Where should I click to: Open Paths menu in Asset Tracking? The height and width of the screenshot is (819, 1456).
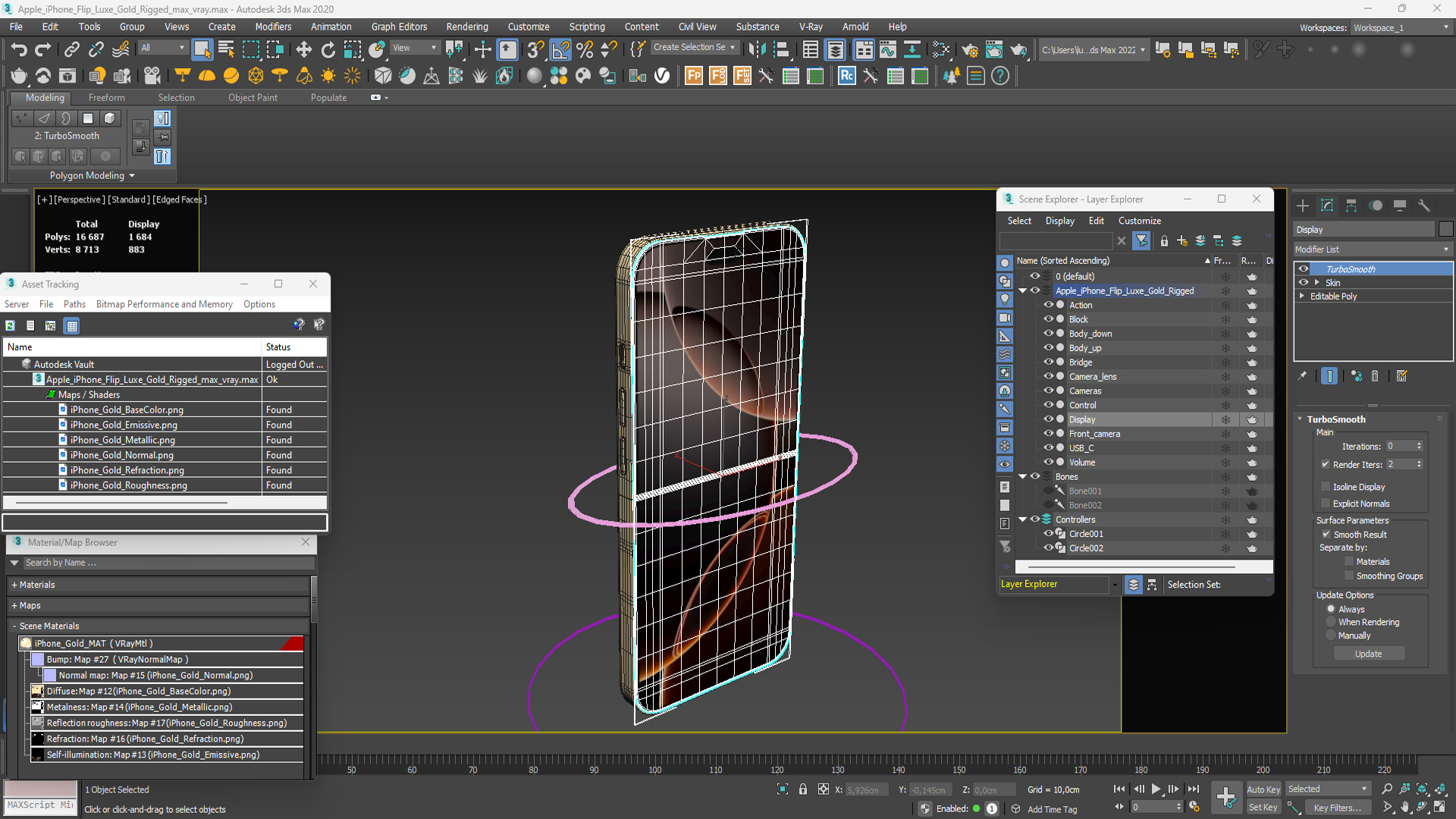74,304
